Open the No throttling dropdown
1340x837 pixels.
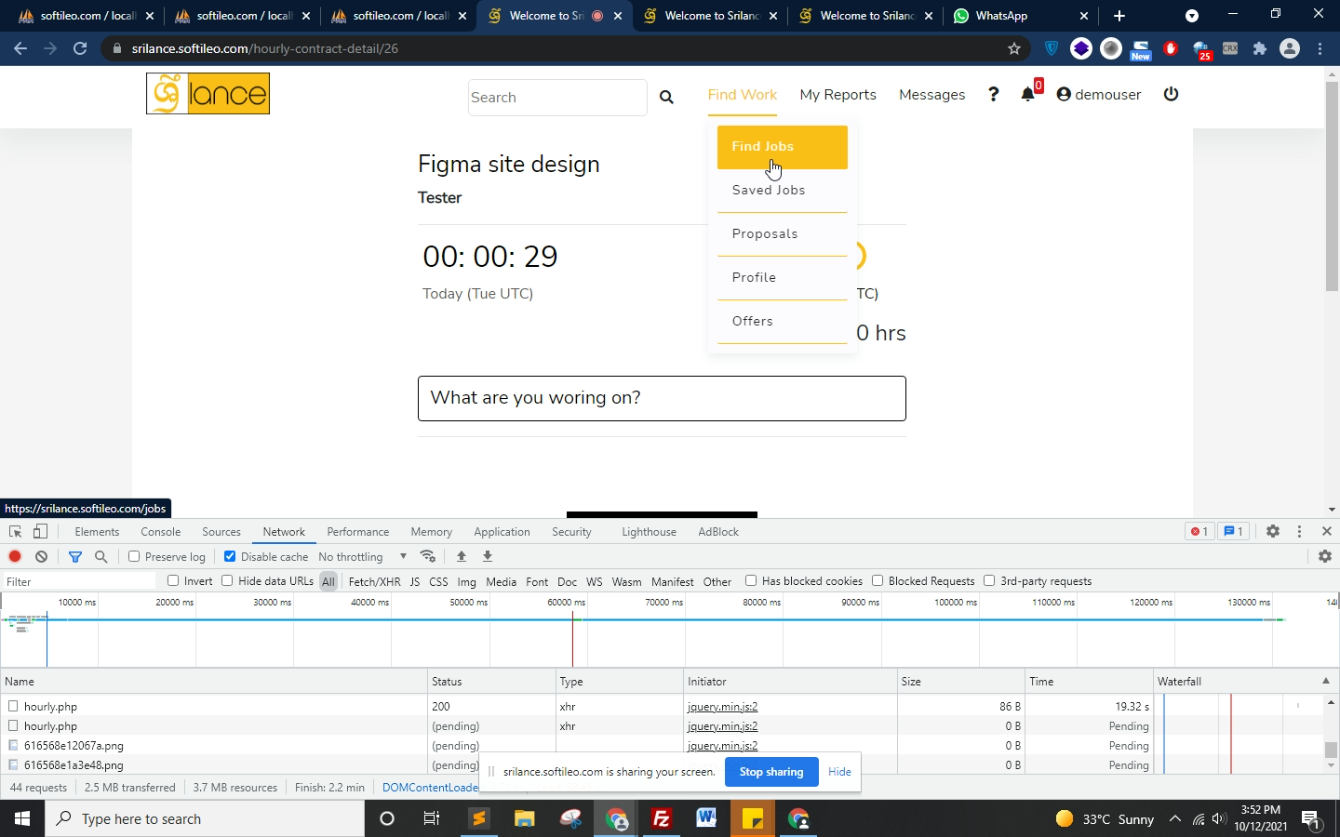tap(362, 557)
